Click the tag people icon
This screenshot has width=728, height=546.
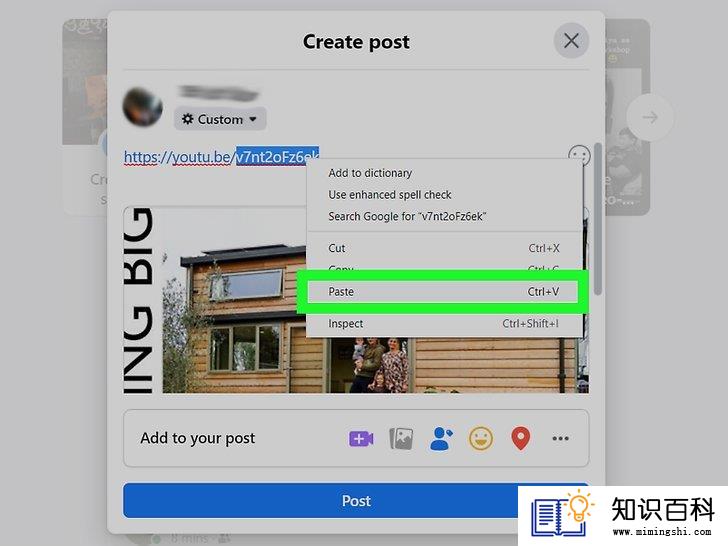(x=441, y=438)
